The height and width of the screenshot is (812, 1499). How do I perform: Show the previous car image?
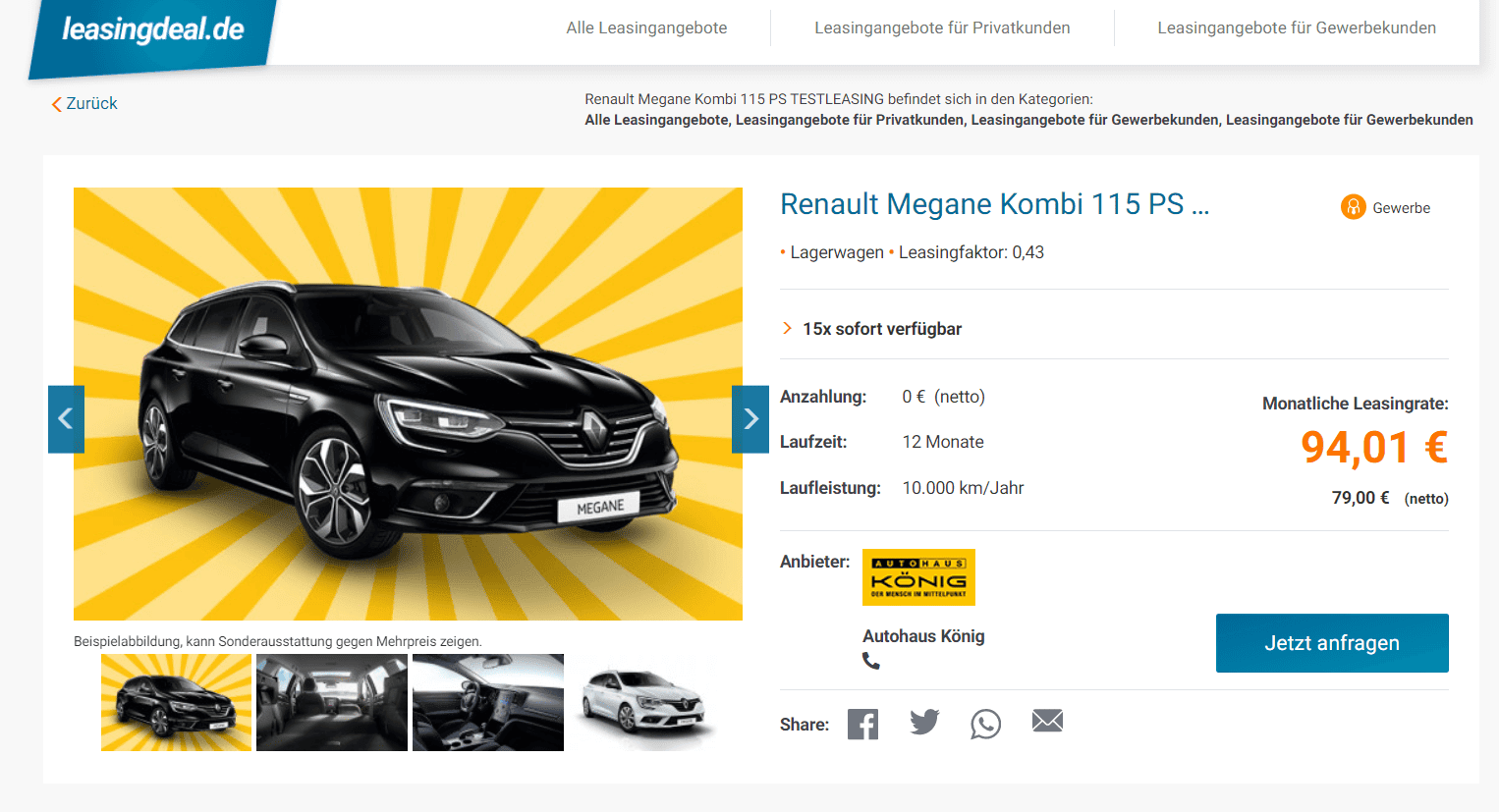[x=66, y=419]
